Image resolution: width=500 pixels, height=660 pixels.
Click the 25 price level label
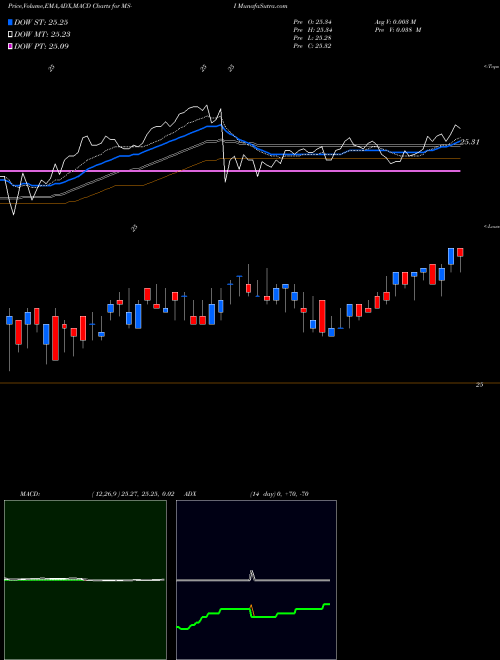[479, 385]
